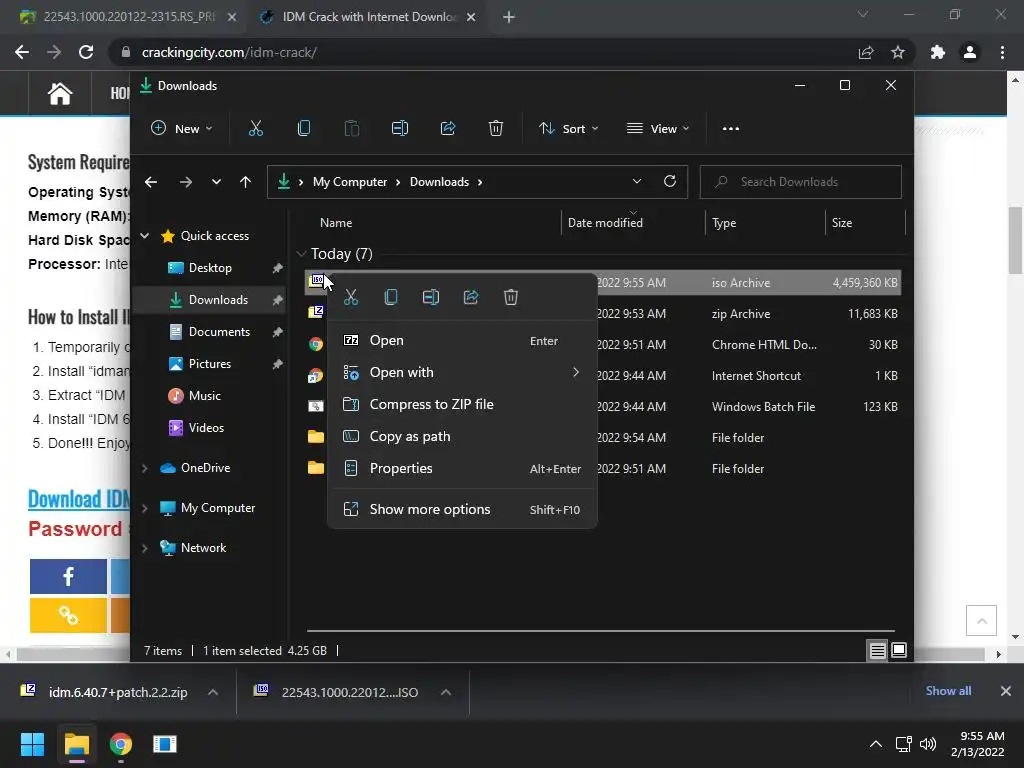Open the See more ellipsis menu

[731, 129]
